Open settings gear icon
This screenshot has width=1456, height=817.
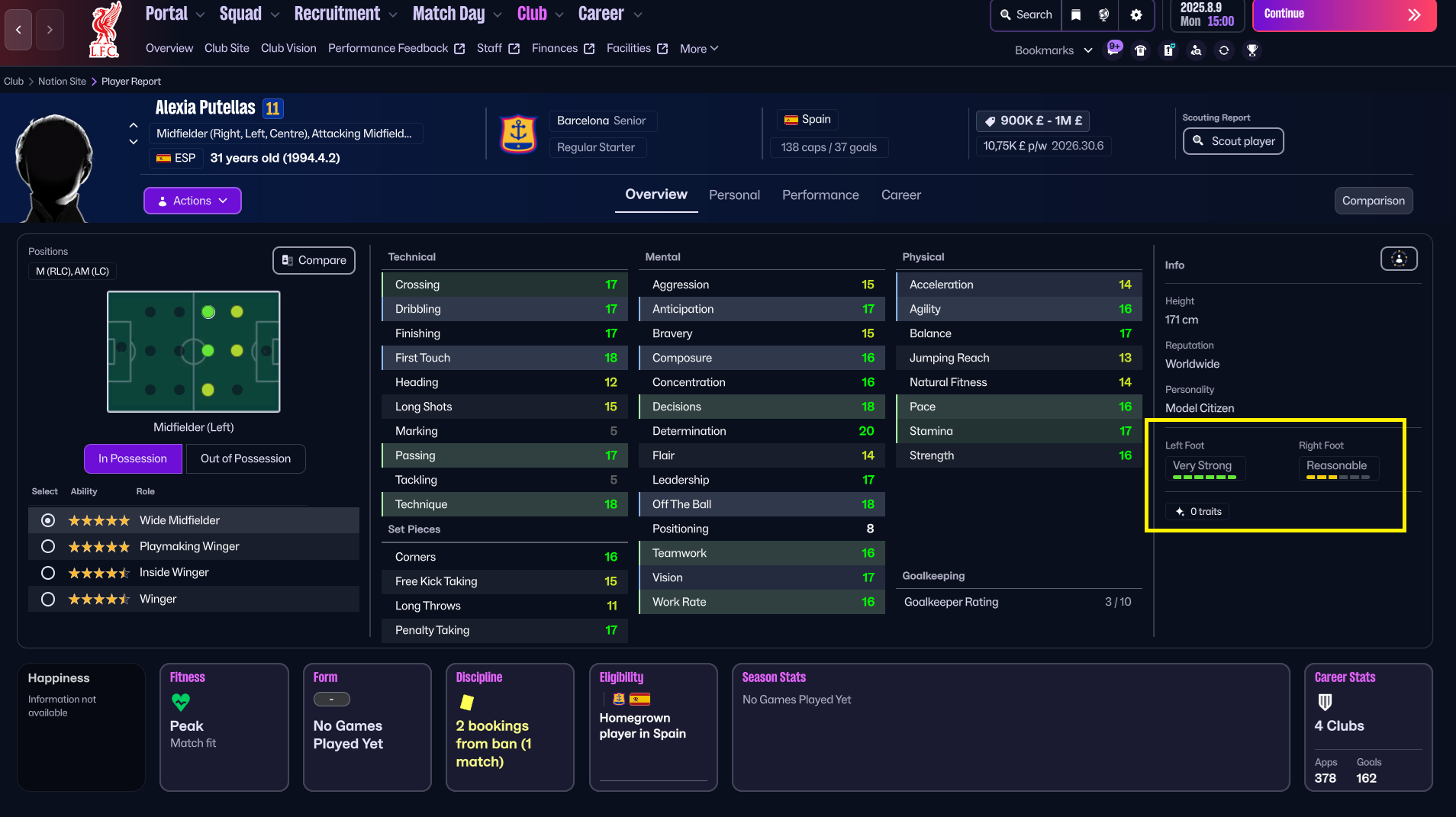(x=1136, y=15)
